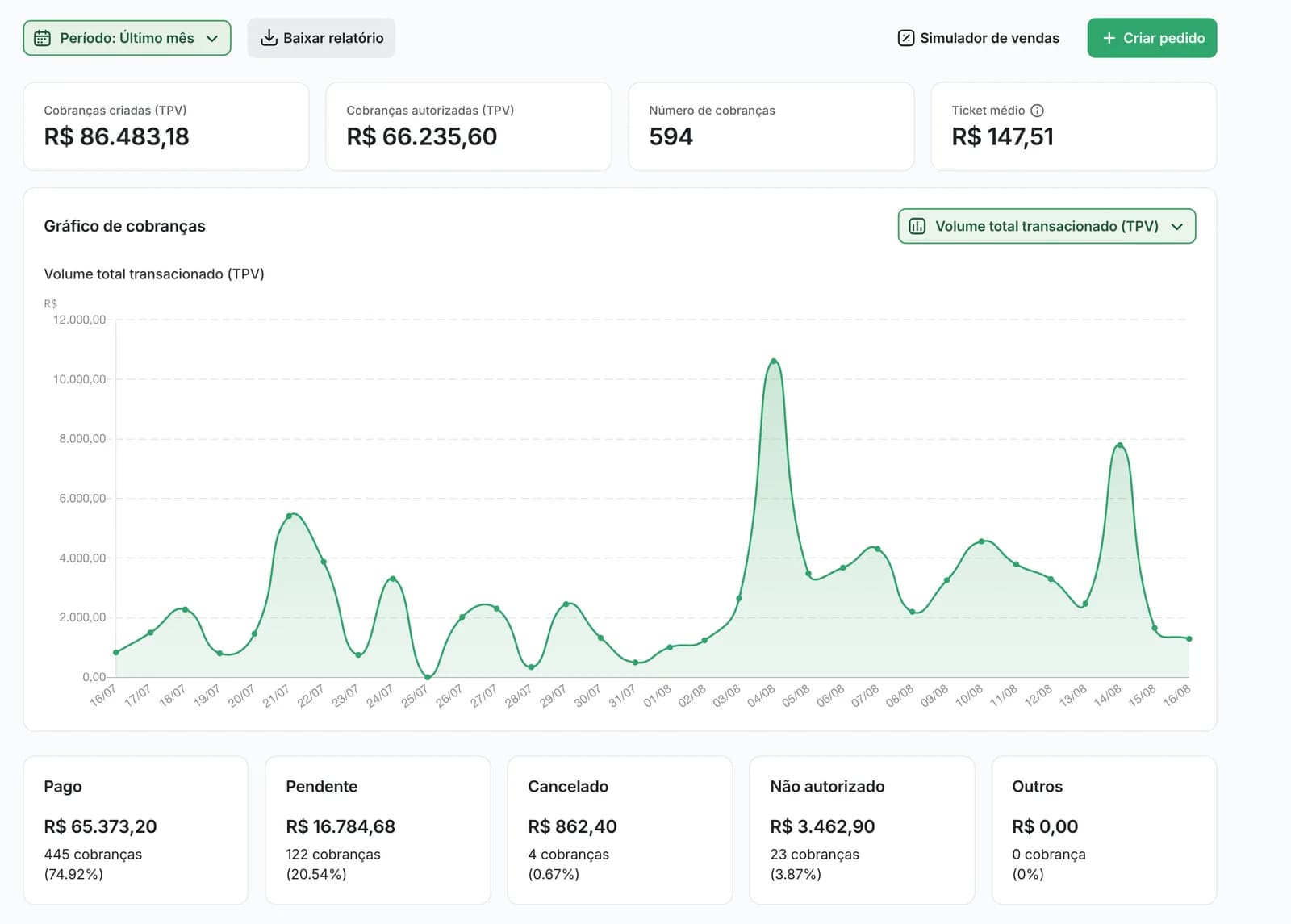Open Simulador de vendas
1291x924 pixels.
(x=978, y=38)
